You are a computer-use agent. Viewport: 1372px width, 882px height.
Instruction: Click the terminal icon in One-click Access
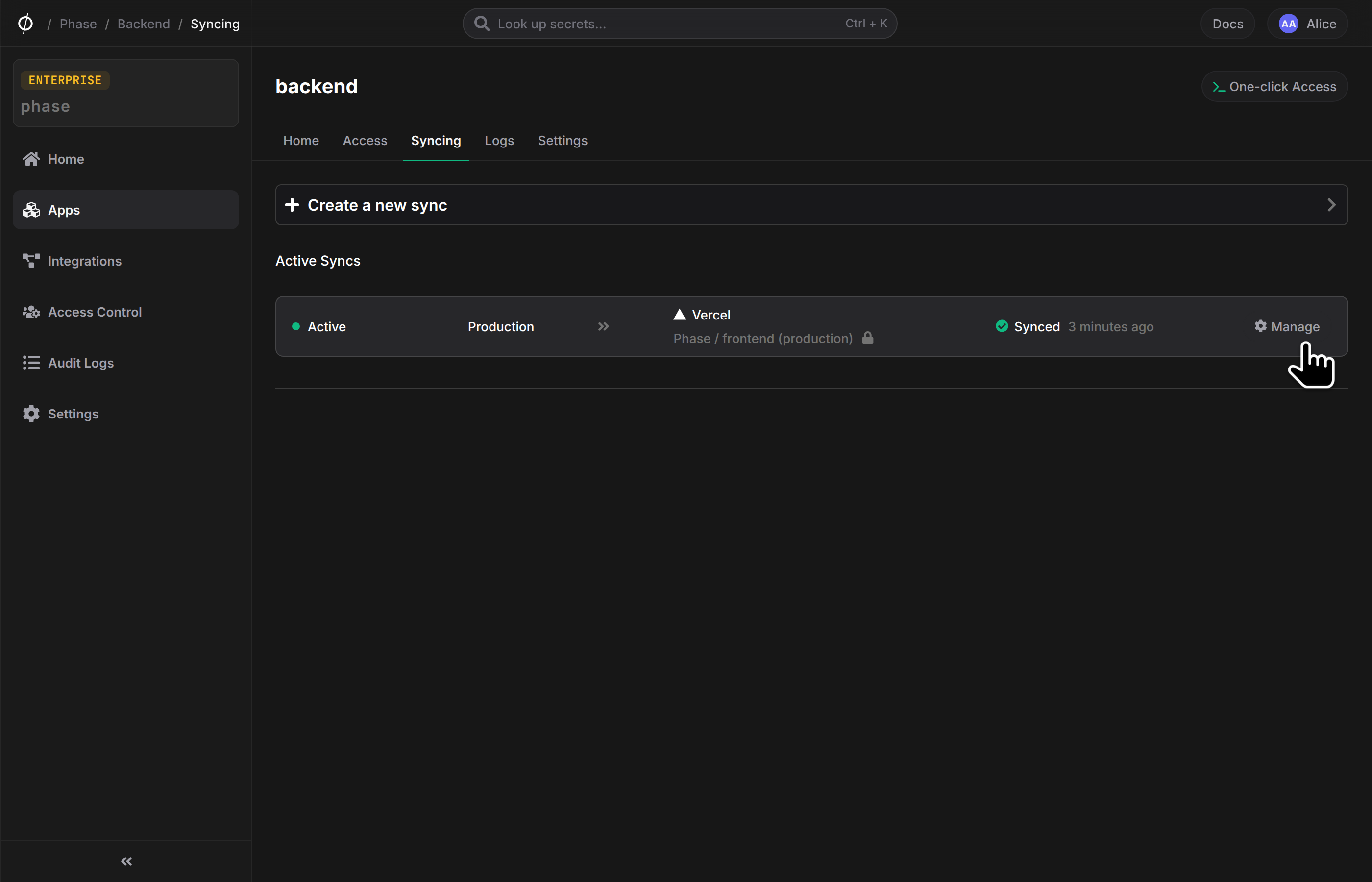[1219, 87]
